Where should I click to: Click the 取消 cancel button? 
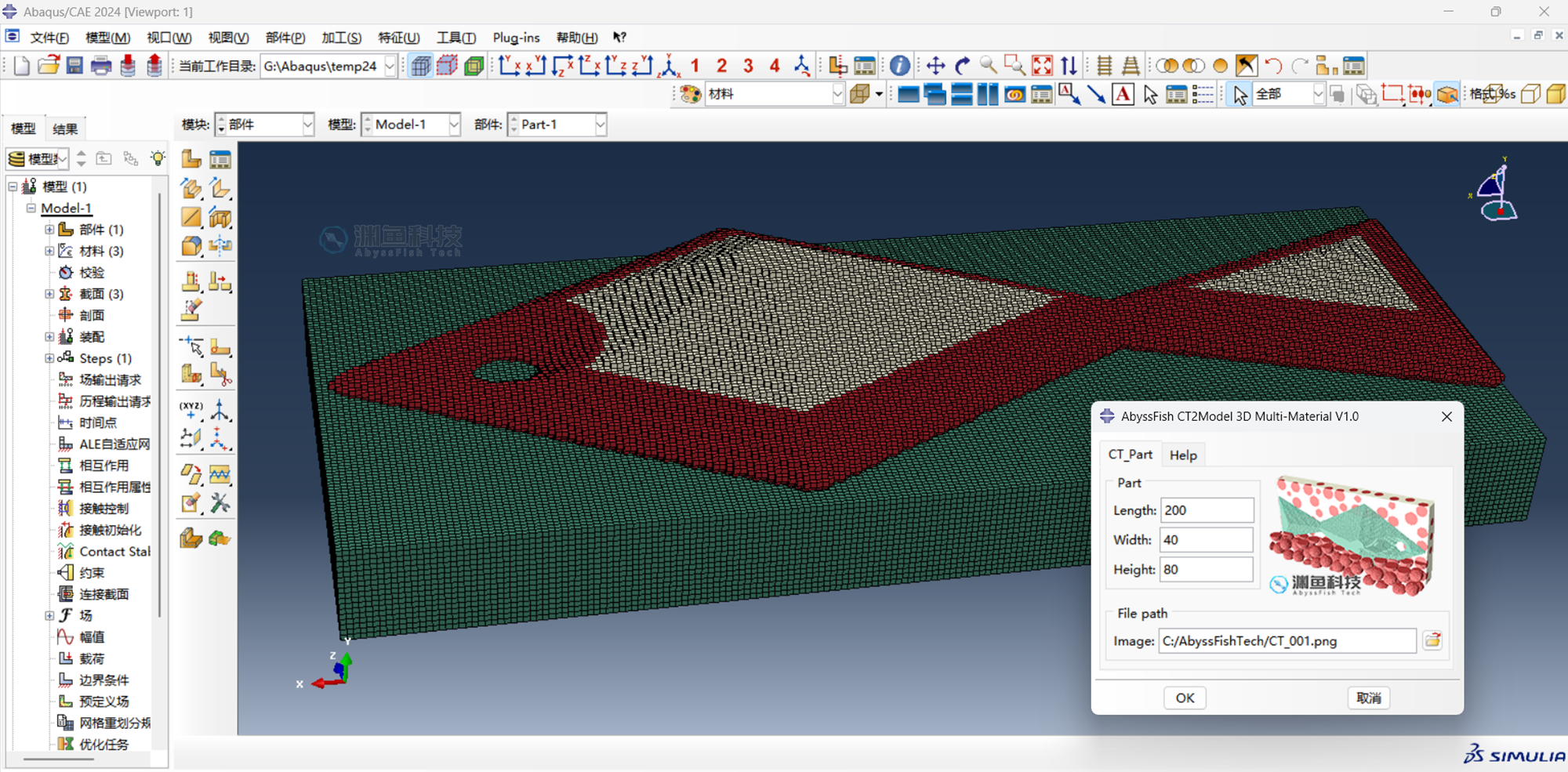[1369, 698]
